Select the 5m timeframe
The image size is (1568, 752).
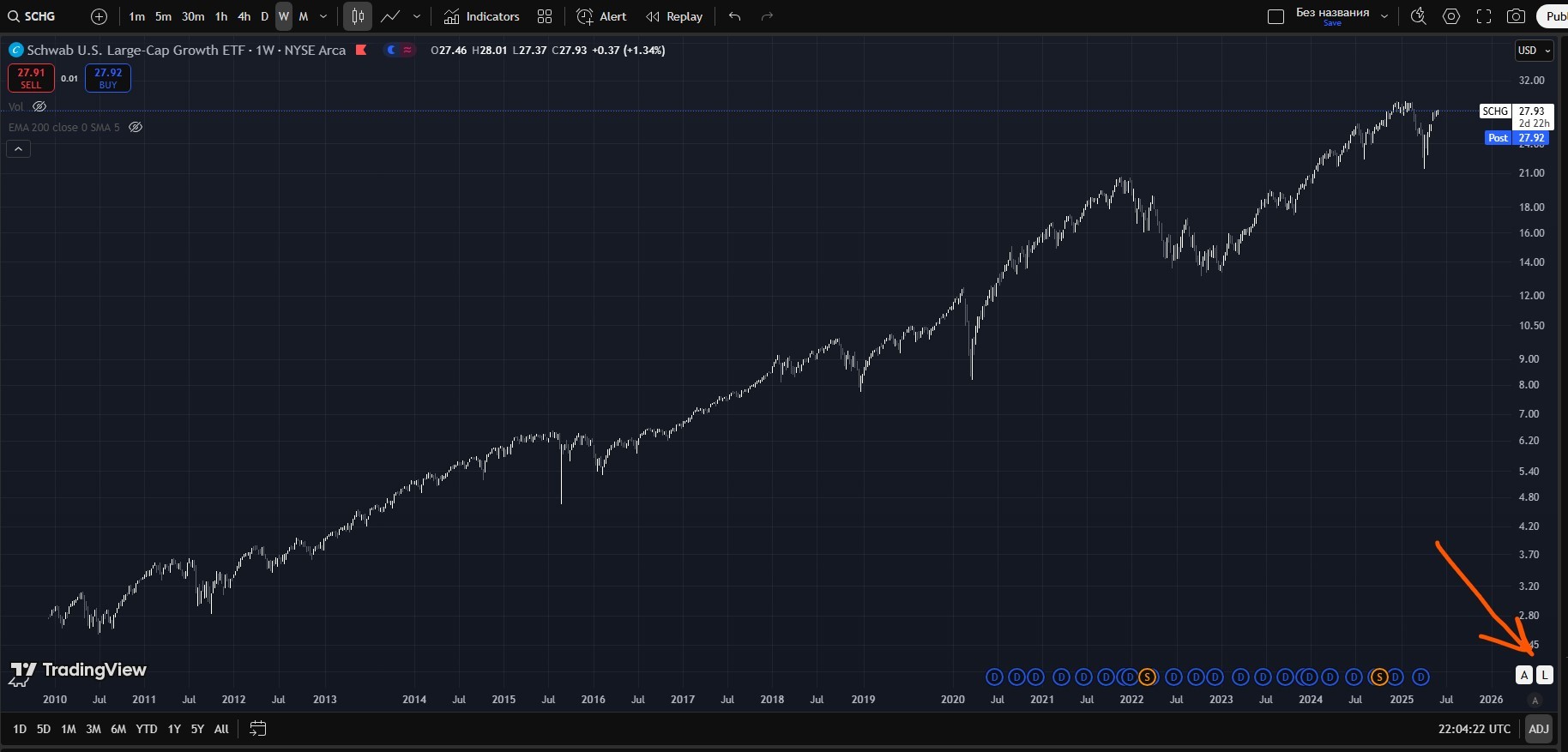point(163,16)
